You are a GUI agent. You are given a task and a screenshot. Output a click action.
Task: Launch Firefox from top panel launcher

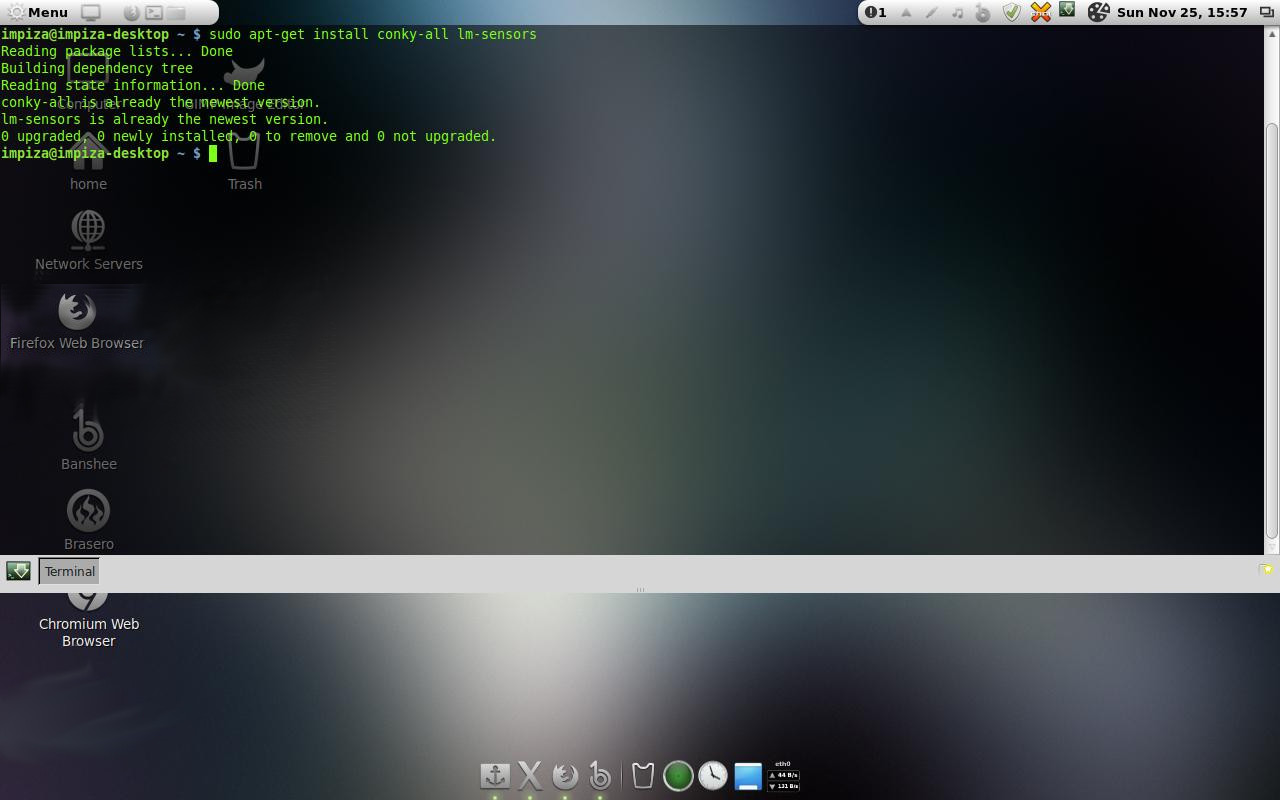131,13
